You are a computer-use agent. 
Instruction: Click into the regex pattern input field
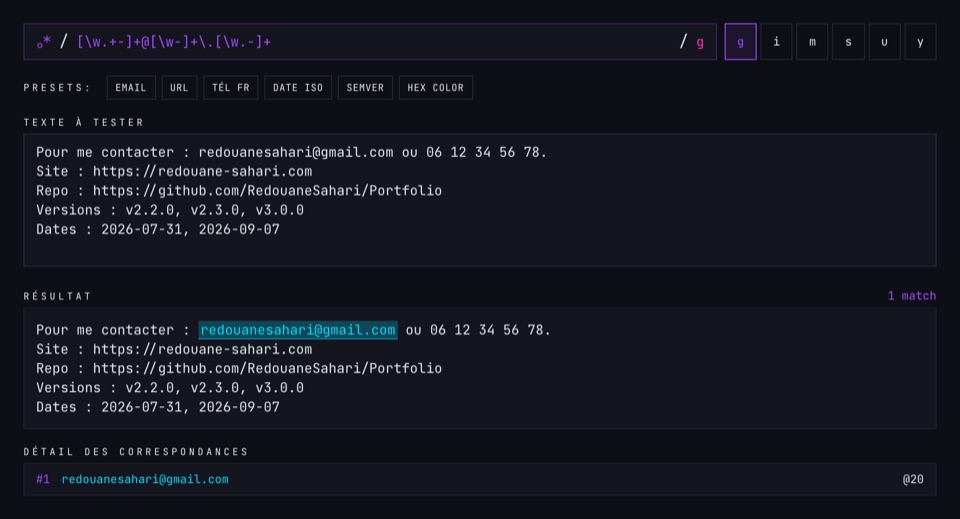point(370,42)
